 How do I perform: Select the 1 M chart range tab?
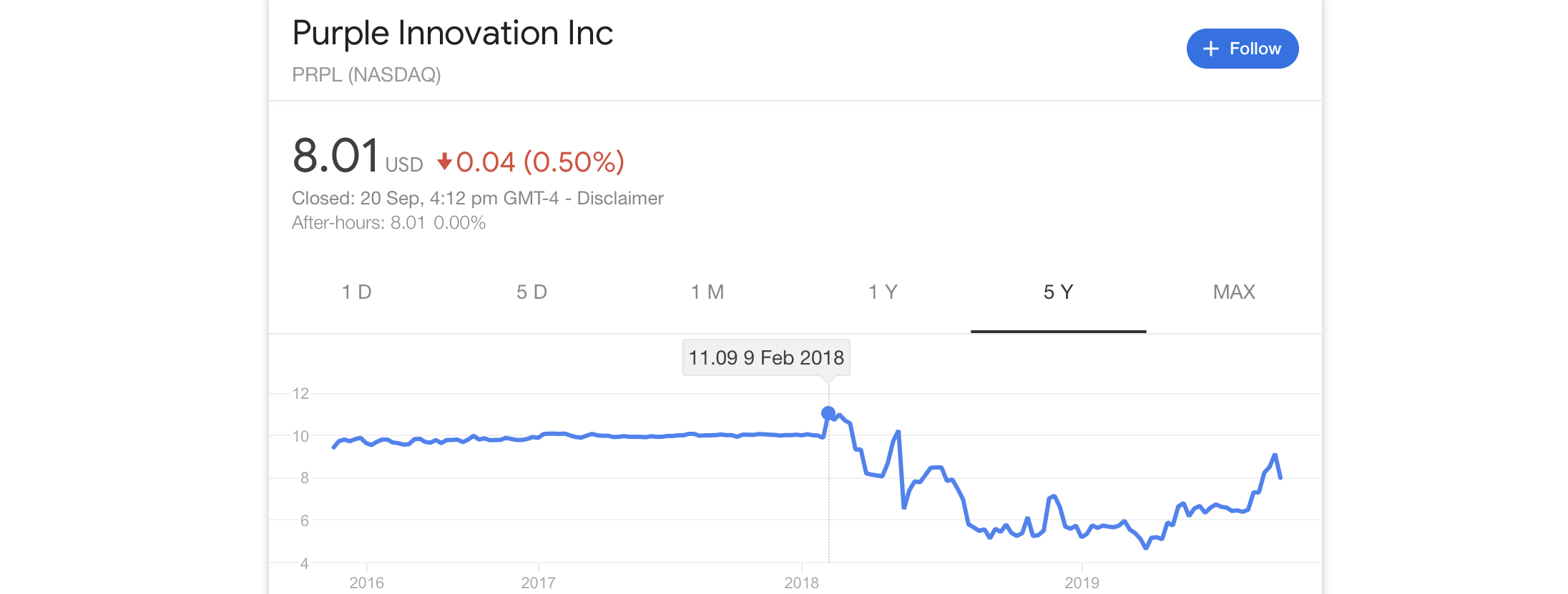coord(707,292)
